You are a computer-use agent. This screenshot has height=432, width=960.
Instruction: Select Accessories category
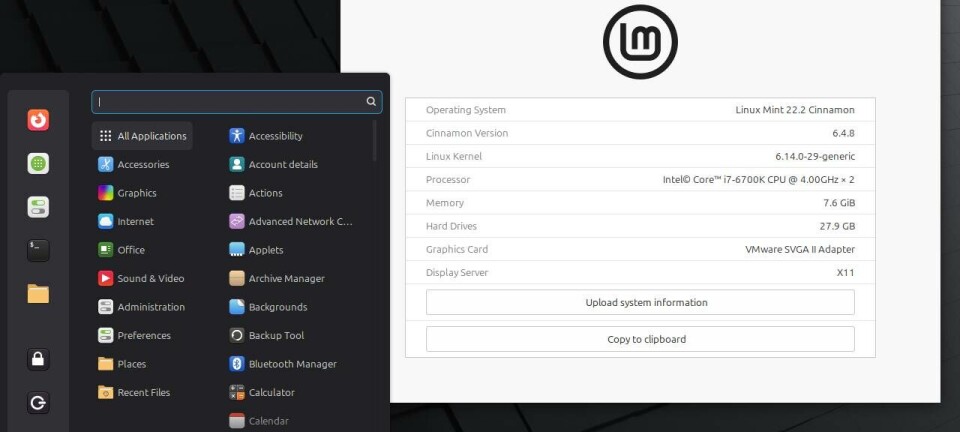point(133,165)
